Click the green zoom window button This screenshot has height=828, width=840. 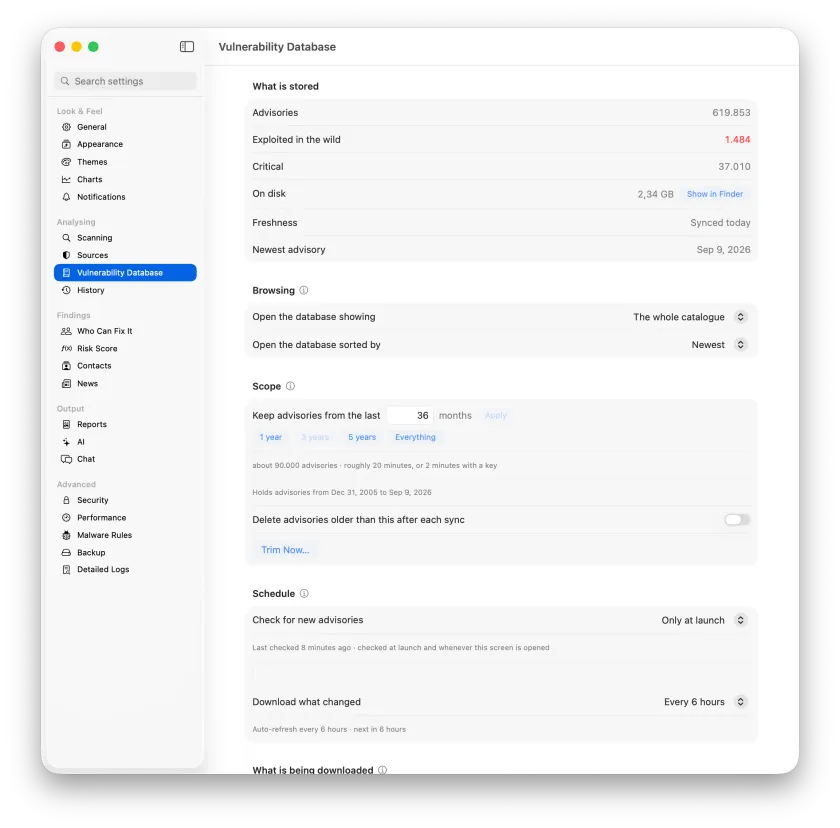(x=93, y=47)
